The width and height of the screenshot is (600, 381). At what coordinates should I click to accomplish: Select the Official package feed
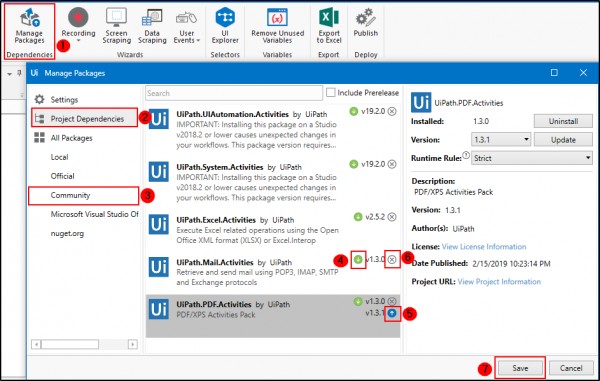[x=62, y=176]
